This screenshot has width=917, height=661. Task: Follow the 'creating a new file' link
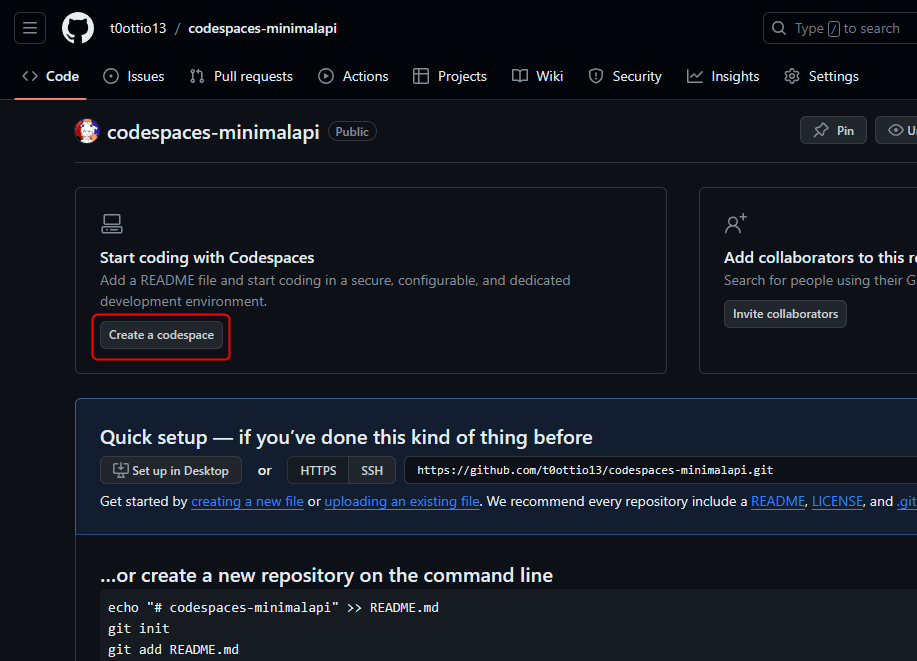[x=247, y=502]
